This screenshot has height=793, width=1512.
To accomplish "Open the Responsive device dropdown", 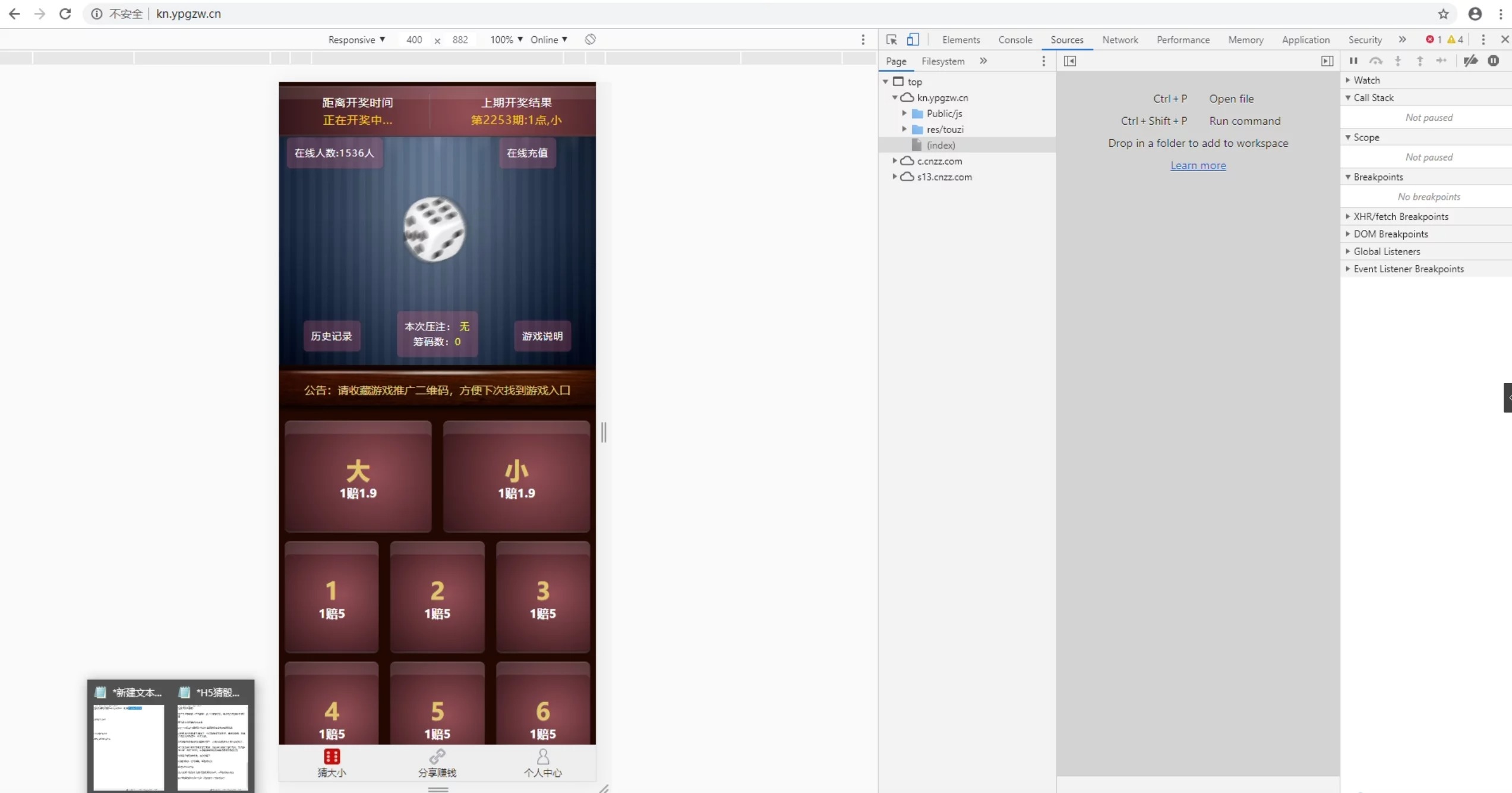I will 356,40.
